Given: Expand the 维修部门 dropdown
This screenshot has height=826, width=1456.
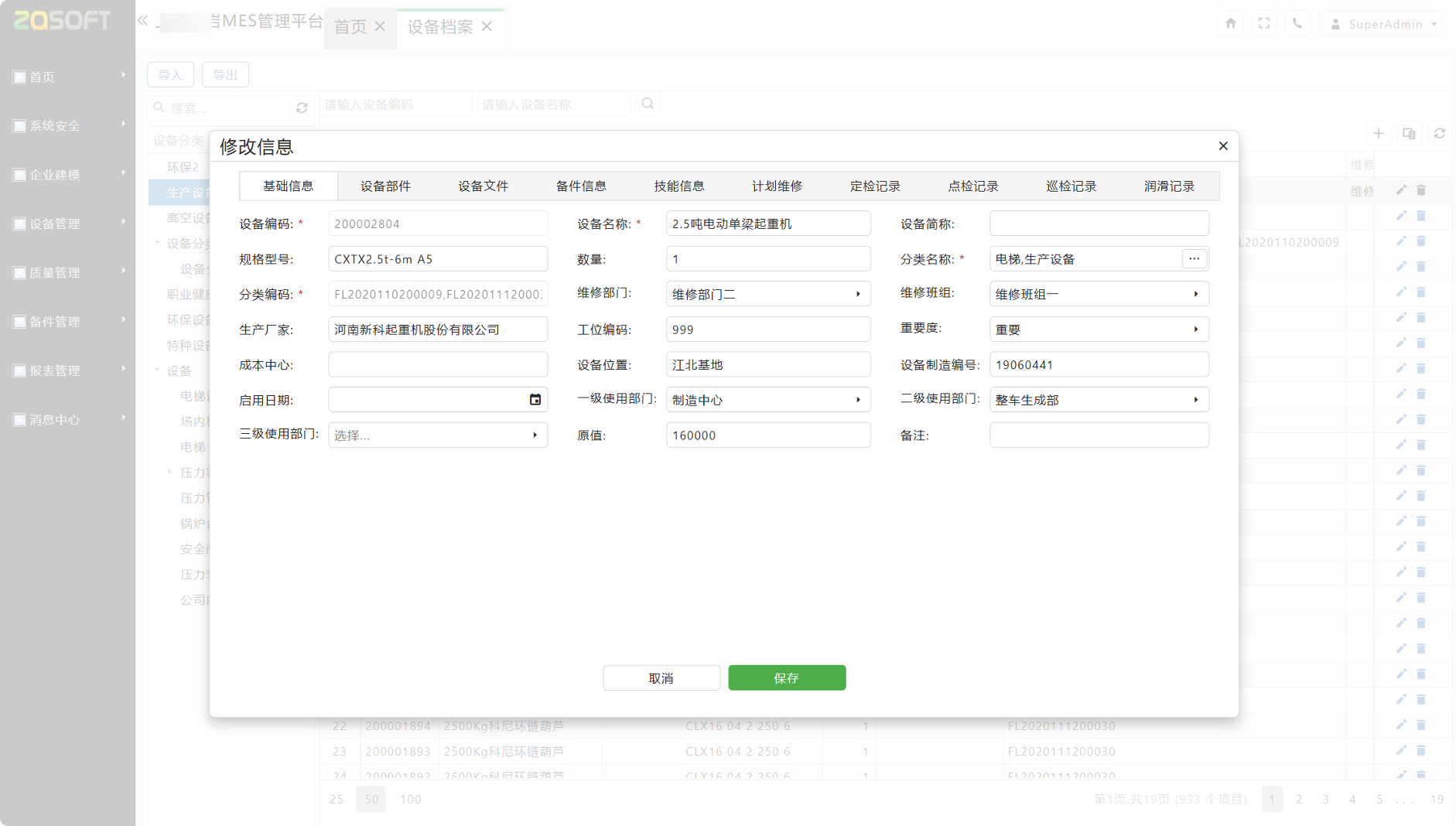Looking at the screenshot, I should (x=857, y=295).
